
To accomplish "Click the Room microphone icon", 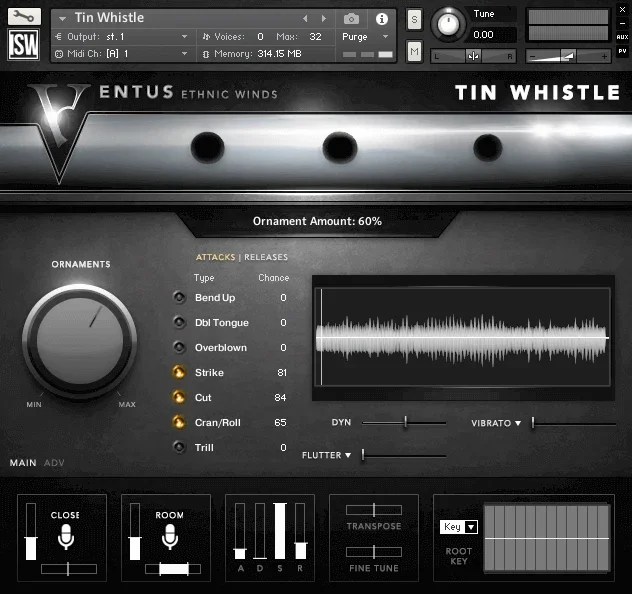I will pyautogui.click(x=170, y=536).
